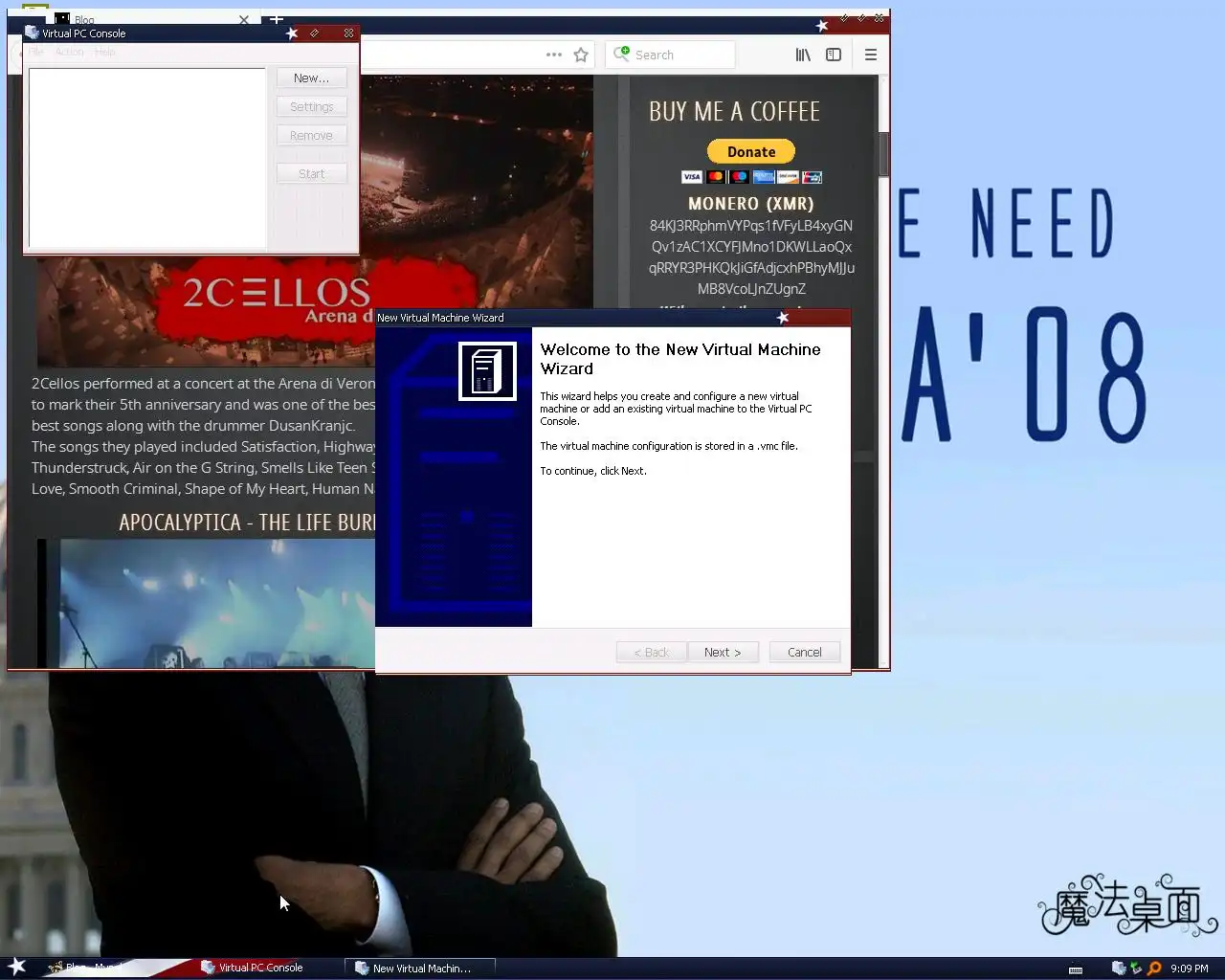This screenshot has height=980, width=1225.
Task: Click the Virtual PC Console title bar icon
Action: [x=33, y=33]
